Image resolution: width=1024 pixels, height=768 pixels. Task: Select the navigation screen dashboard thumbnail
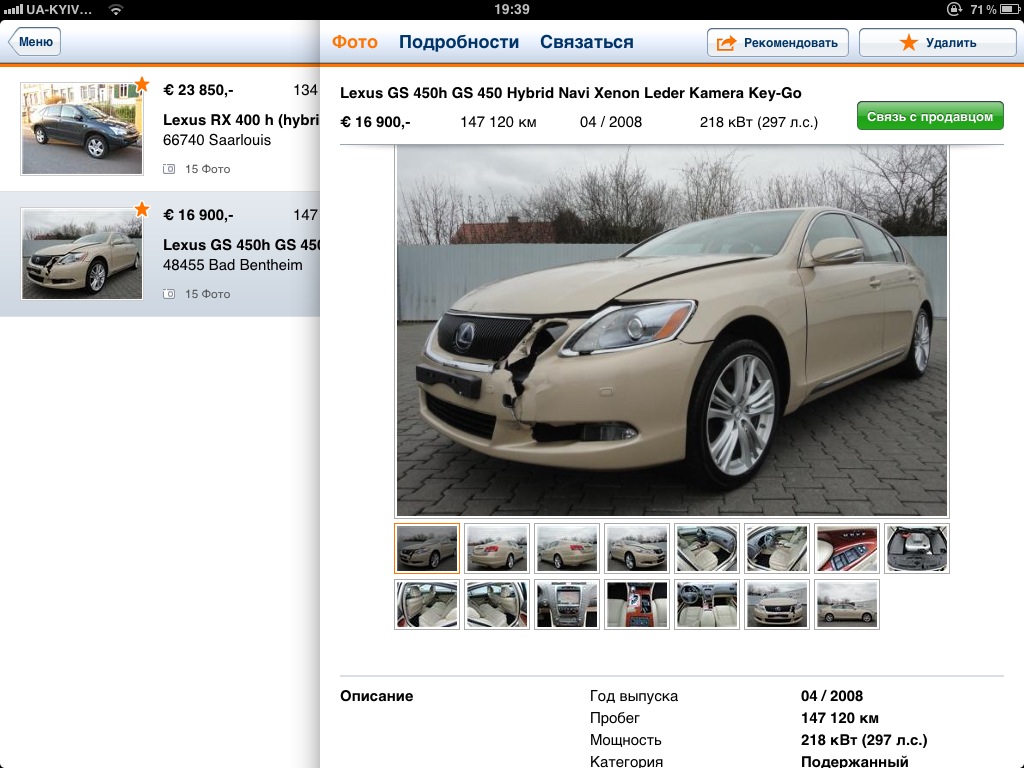point(567,604)
